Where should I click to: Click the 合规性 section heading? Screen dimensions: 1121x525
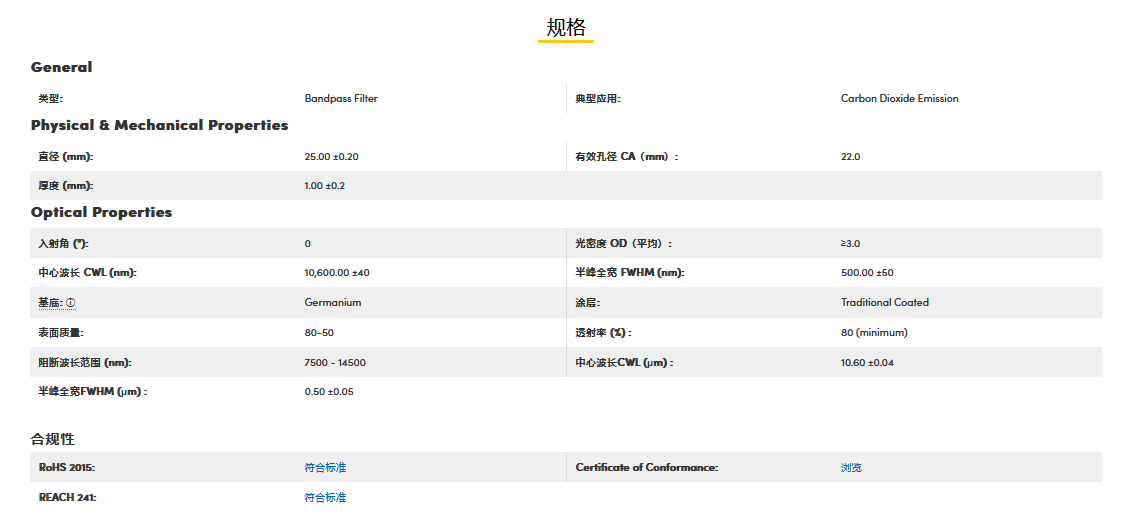point(52,439)
